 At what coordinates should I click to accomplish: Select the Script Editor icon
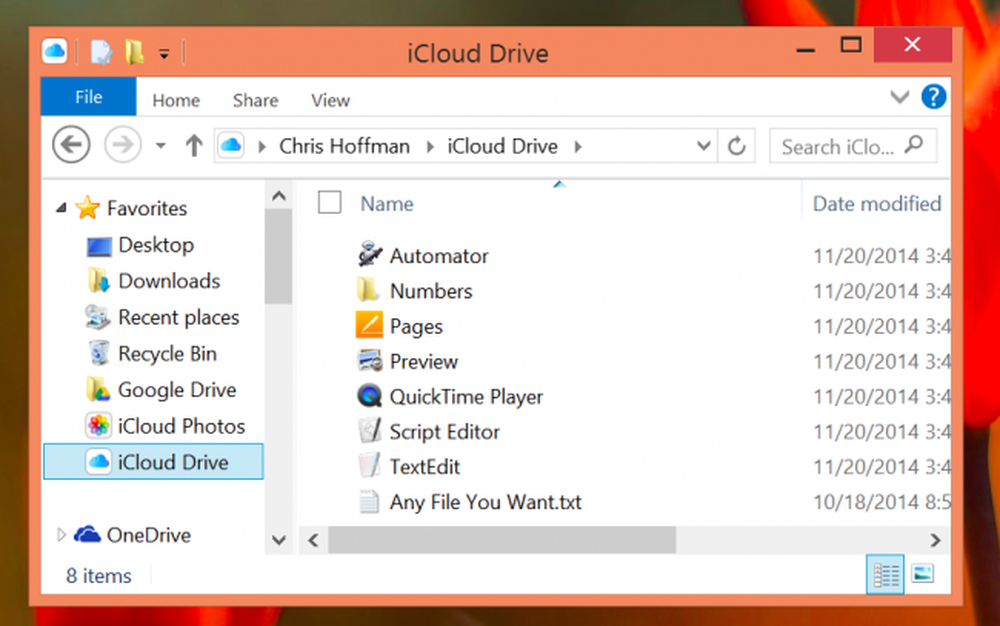point(369,430)
